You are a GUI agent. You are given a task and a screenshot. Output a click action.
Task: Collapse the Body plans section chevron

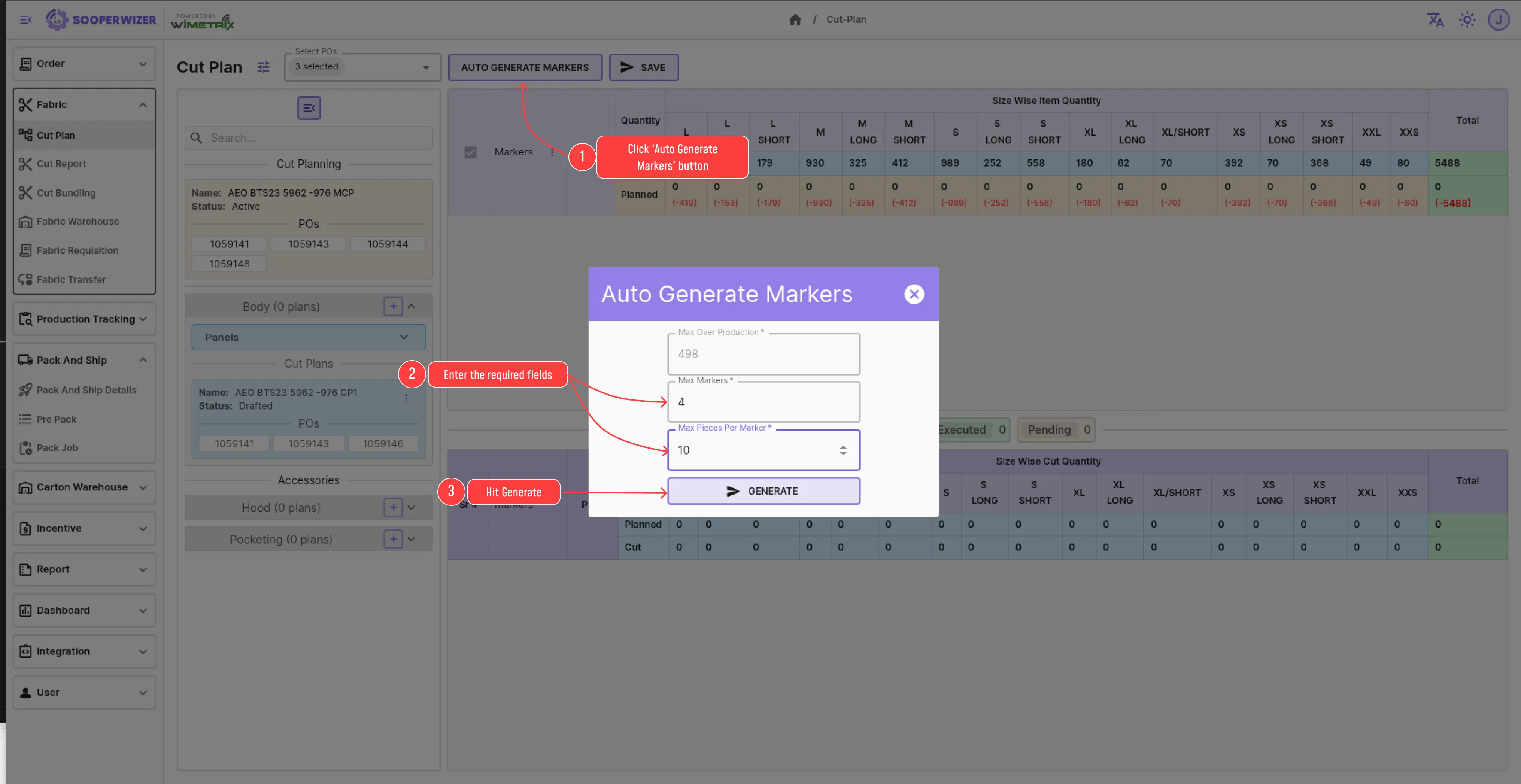tap(412, 306)
